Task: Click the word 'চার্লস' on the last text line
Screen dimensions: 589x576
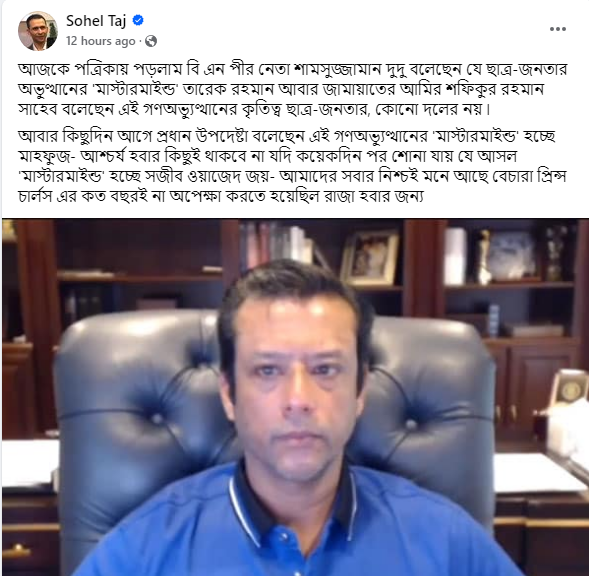Action: coord(35,196)
